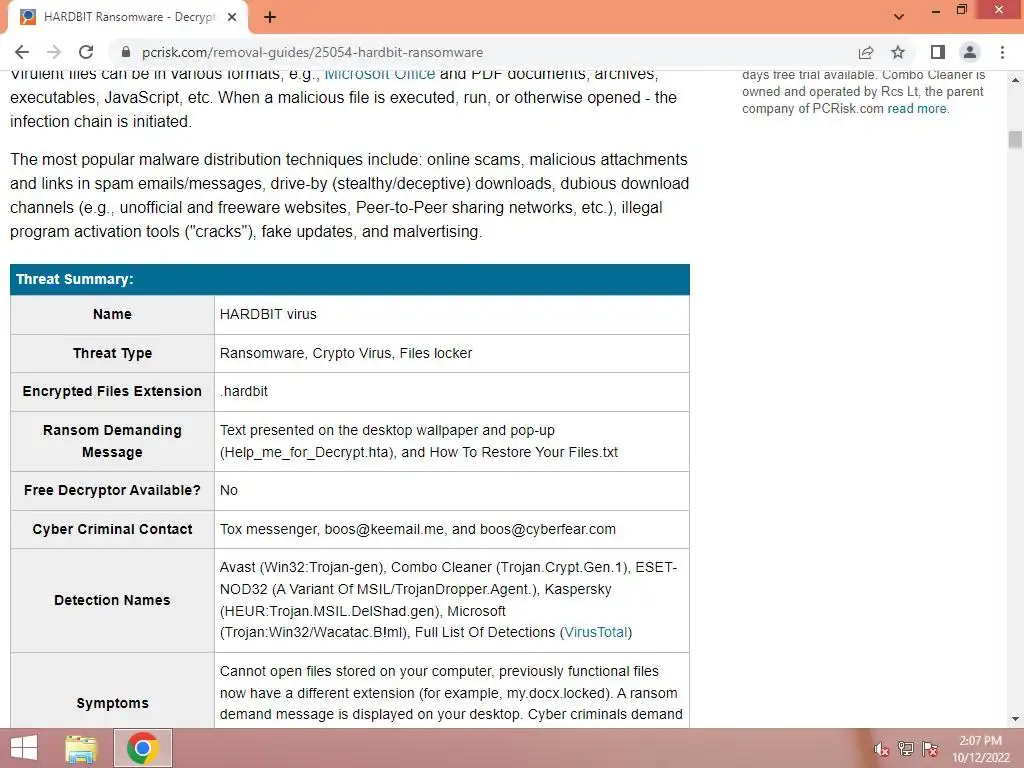1024x768 pixels.
Task: Open the Action Center flag icon
Action: [930, 749]
